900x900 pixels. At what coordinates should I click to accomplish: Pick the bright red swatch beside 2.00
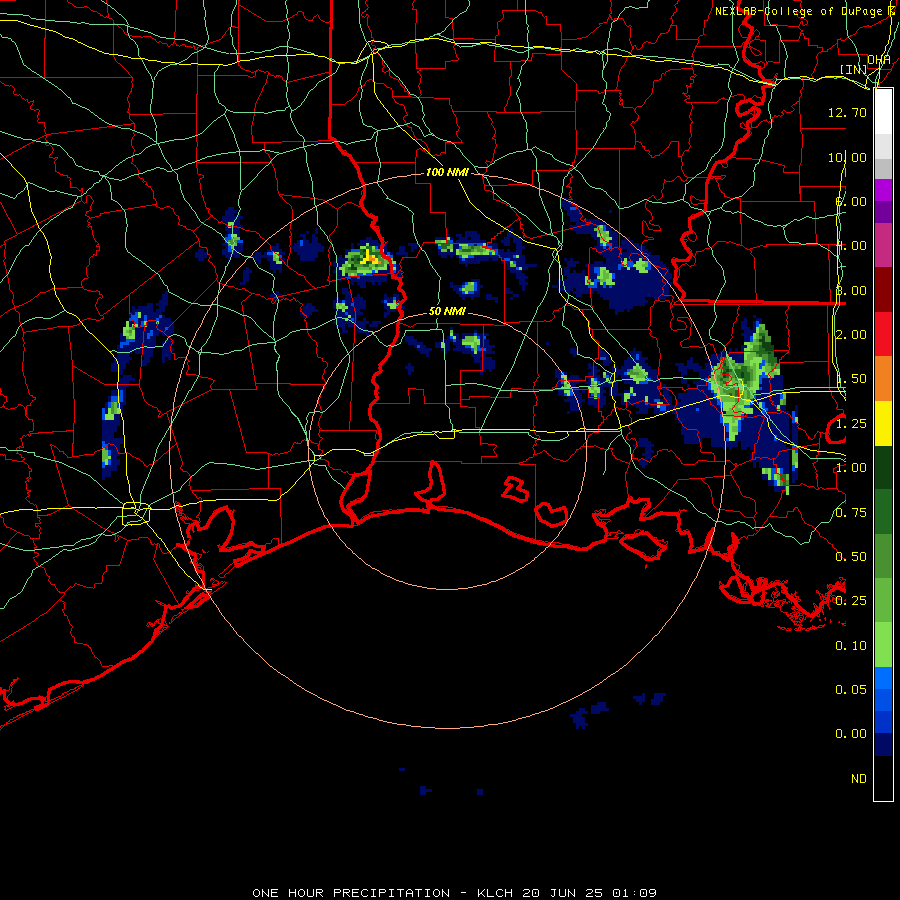pyautogui.click(x=883, y=334)
